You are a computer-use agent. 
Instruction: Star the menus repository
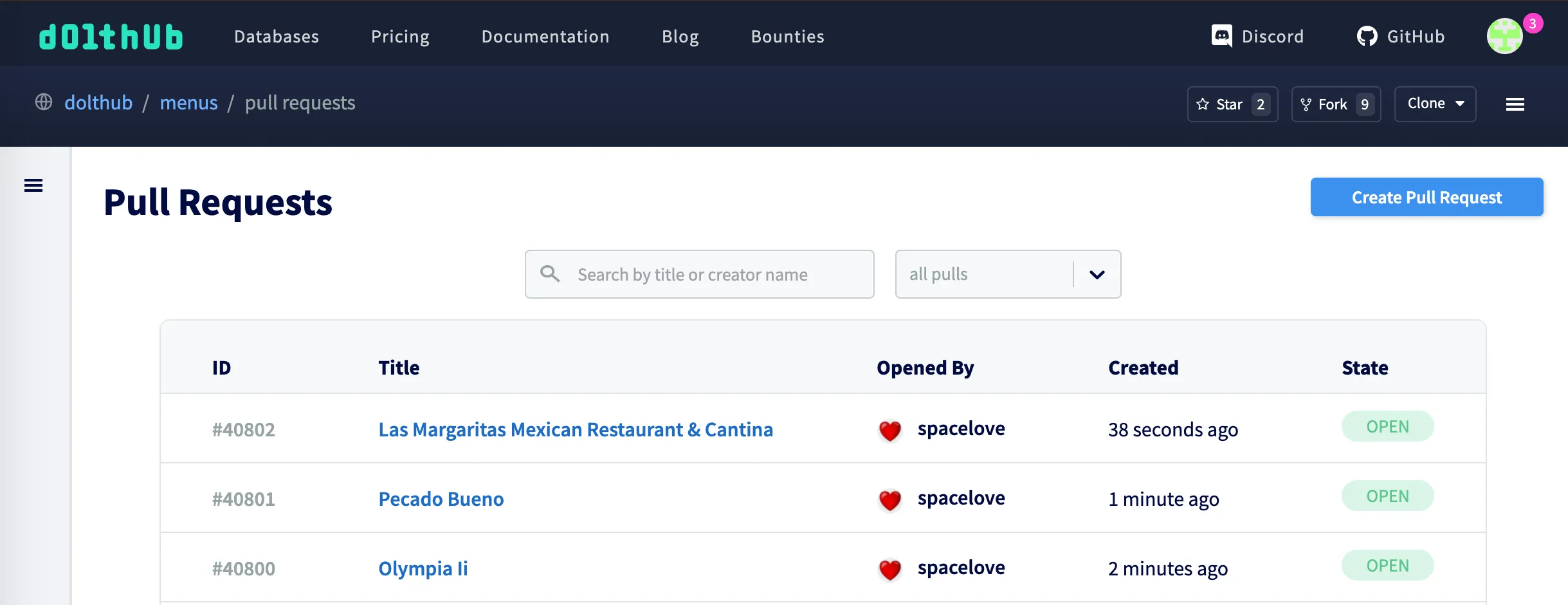pos(1231,104)
